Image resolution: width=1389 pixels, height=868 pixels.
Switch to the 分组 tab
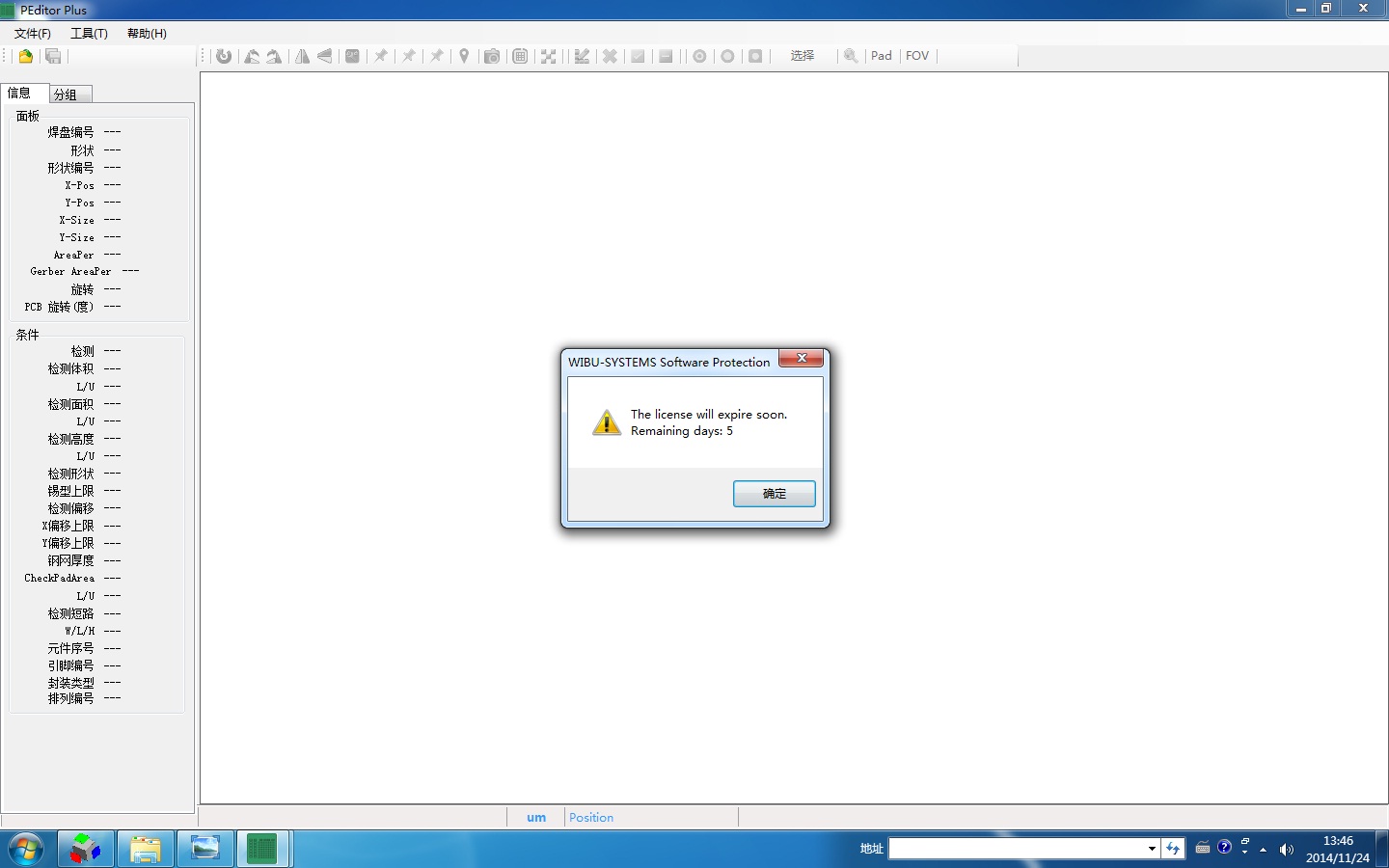pos(66,95)
